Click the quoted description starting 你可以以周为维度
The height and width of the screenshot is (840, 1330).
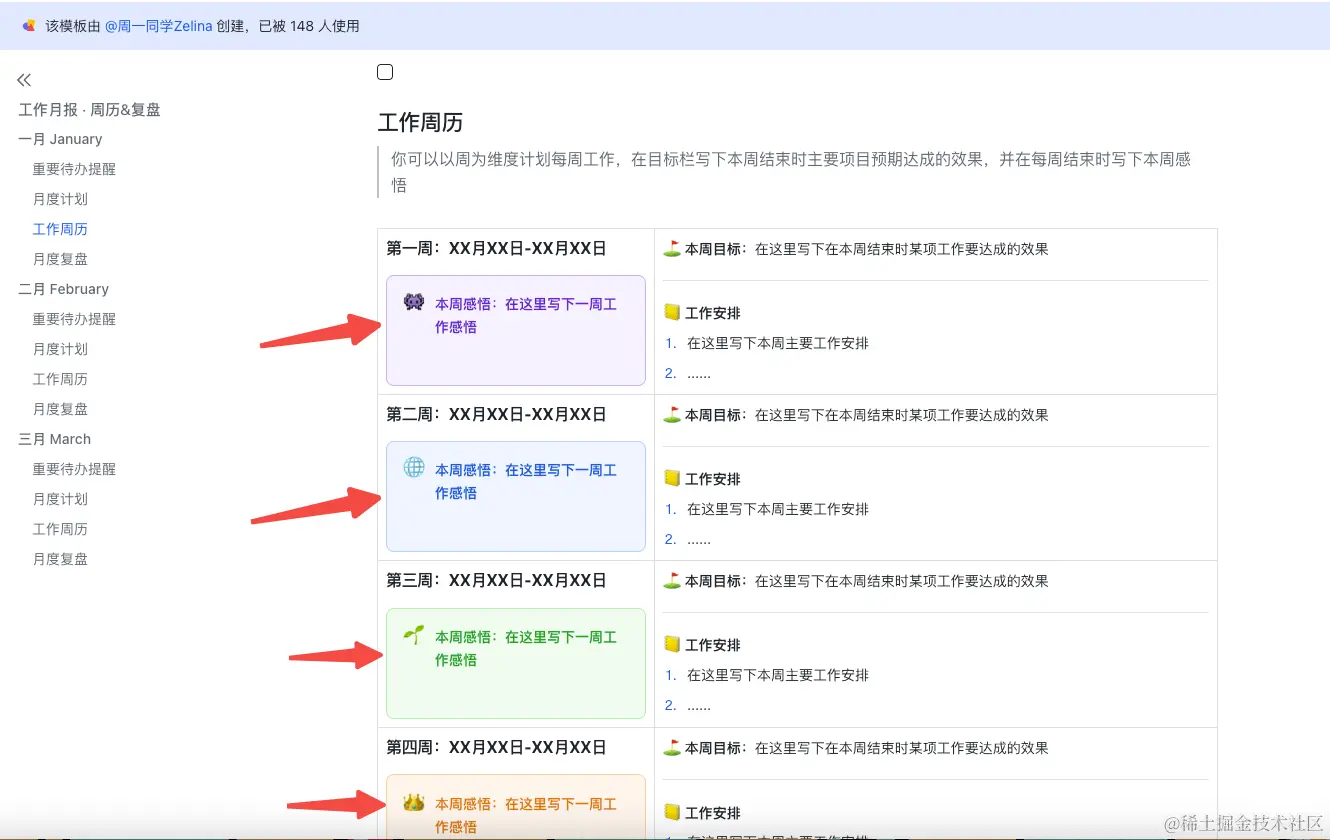coord(790,172)
